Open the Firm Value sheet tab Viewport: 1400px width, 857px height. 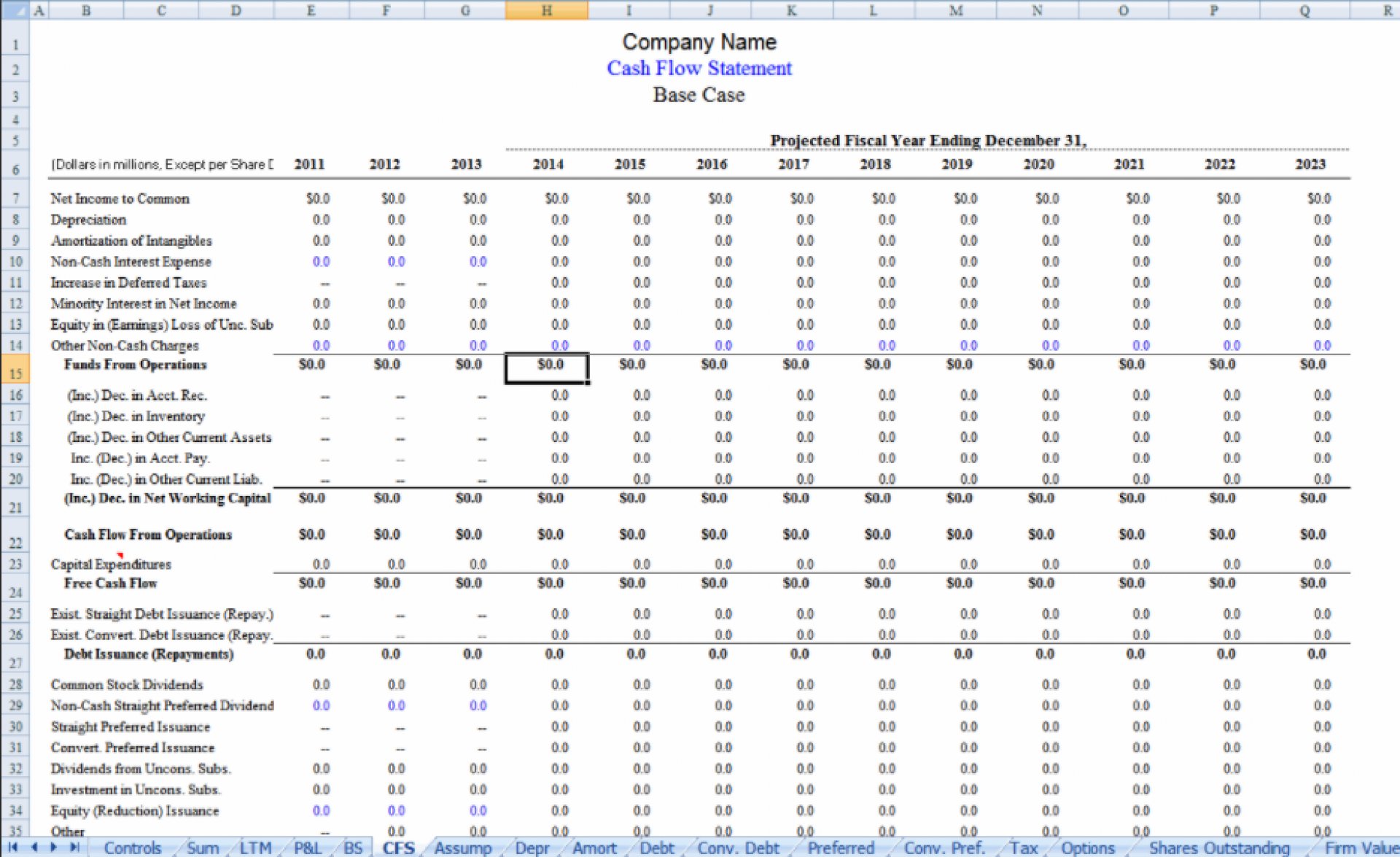(x=1361, y=848)
